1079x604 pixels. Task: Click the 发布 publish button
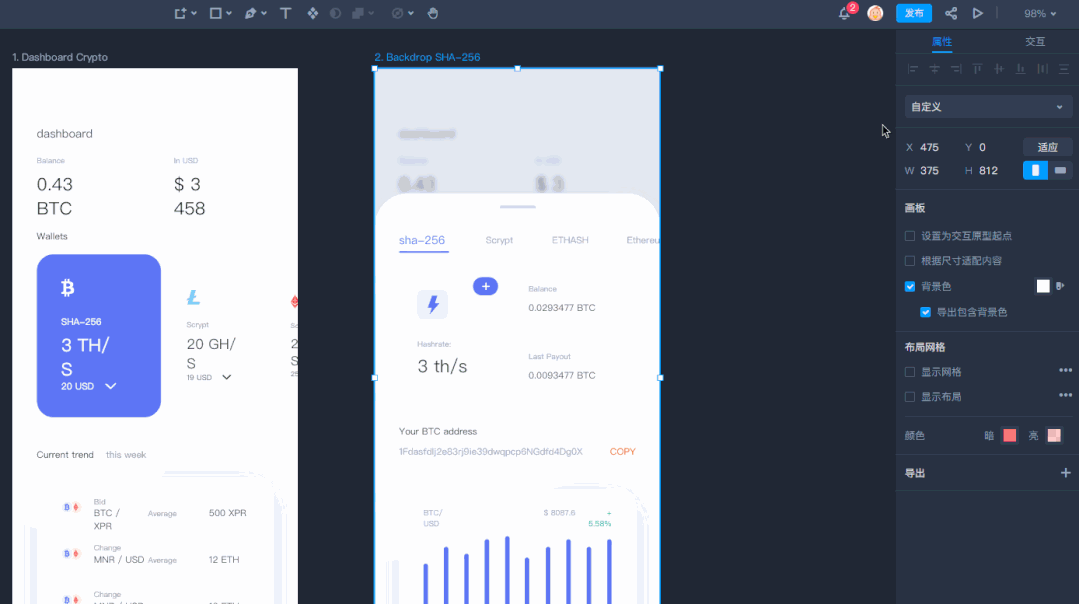point(914,13)
